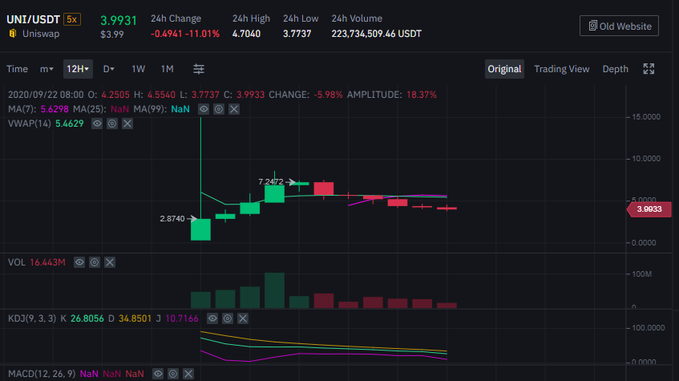679x381 pixels.
Task: Click the tallest green volume bar
Action: click(x=275, y=290)
